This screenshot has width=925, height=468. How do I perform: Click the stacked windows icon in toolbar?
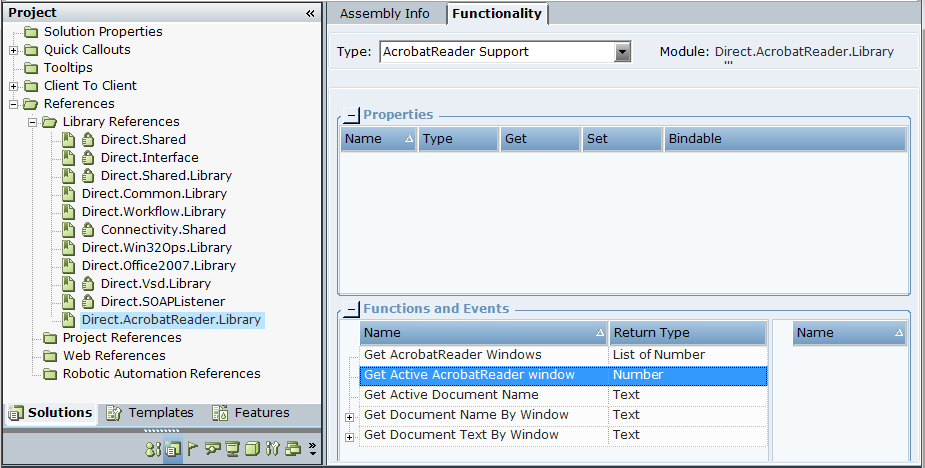coord(292,449)
